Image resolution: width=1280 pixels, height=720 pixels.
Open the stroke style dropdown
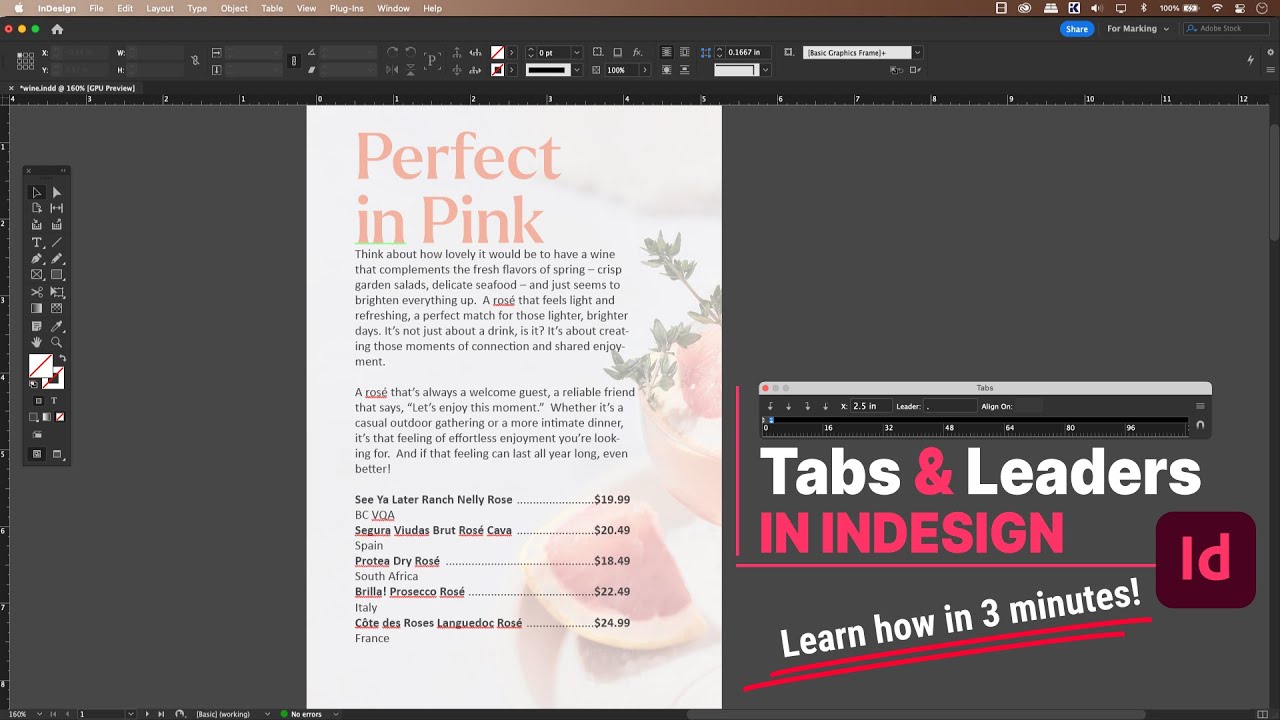pyautogui.click(x=576, y=70)
